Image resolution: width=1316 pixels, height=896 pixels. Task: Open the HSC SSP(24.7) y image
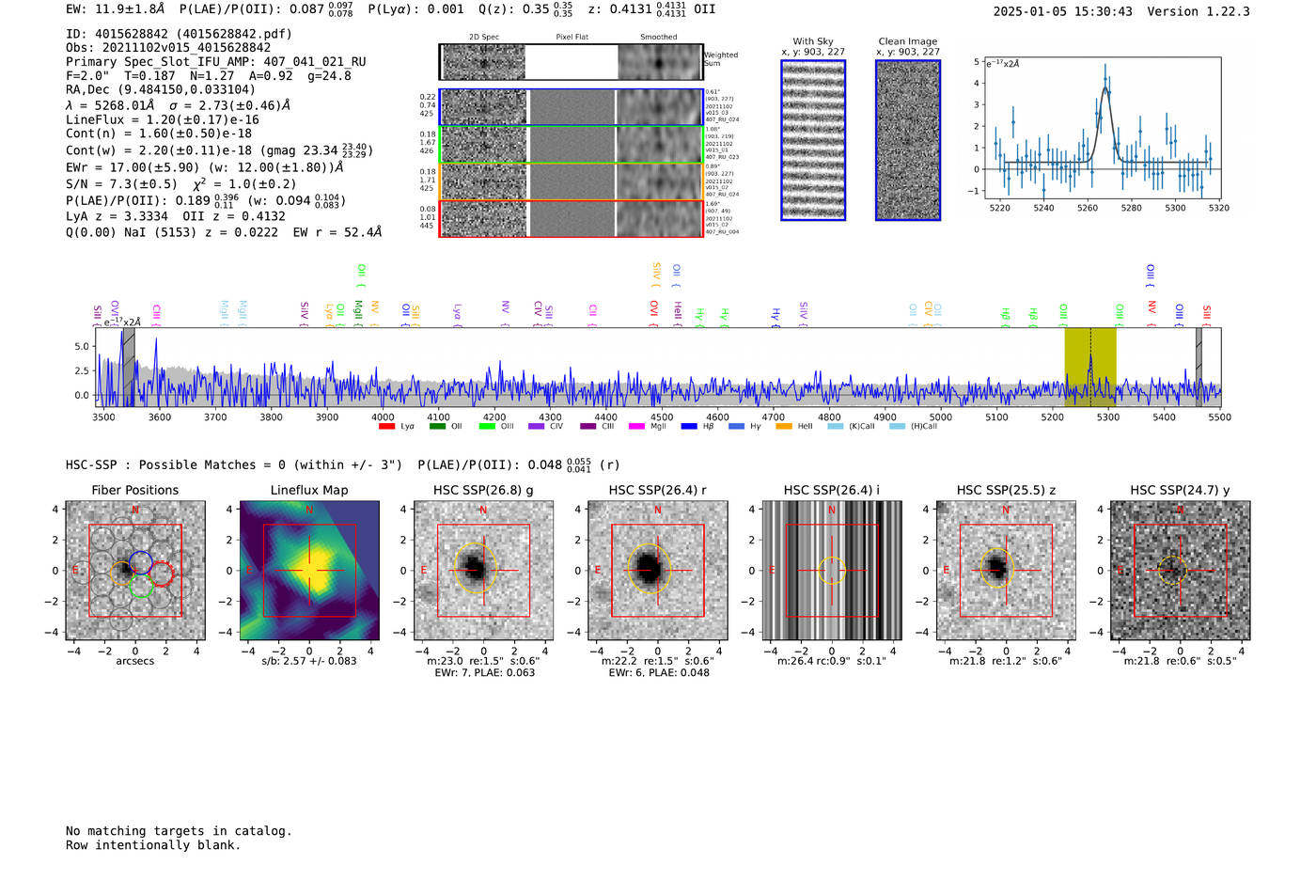pos(1181,571)
